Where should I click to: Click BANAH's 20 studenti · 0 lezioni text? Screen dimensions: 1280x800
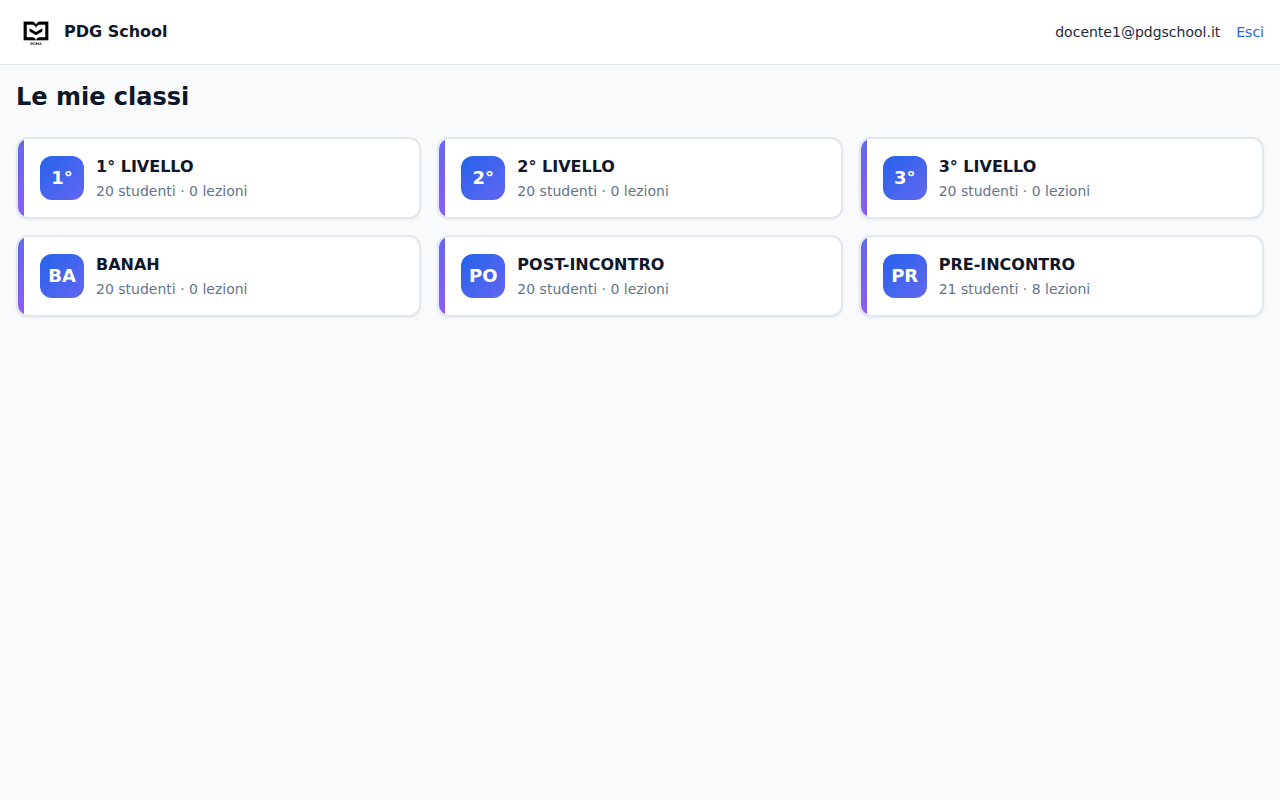[171, 289]
